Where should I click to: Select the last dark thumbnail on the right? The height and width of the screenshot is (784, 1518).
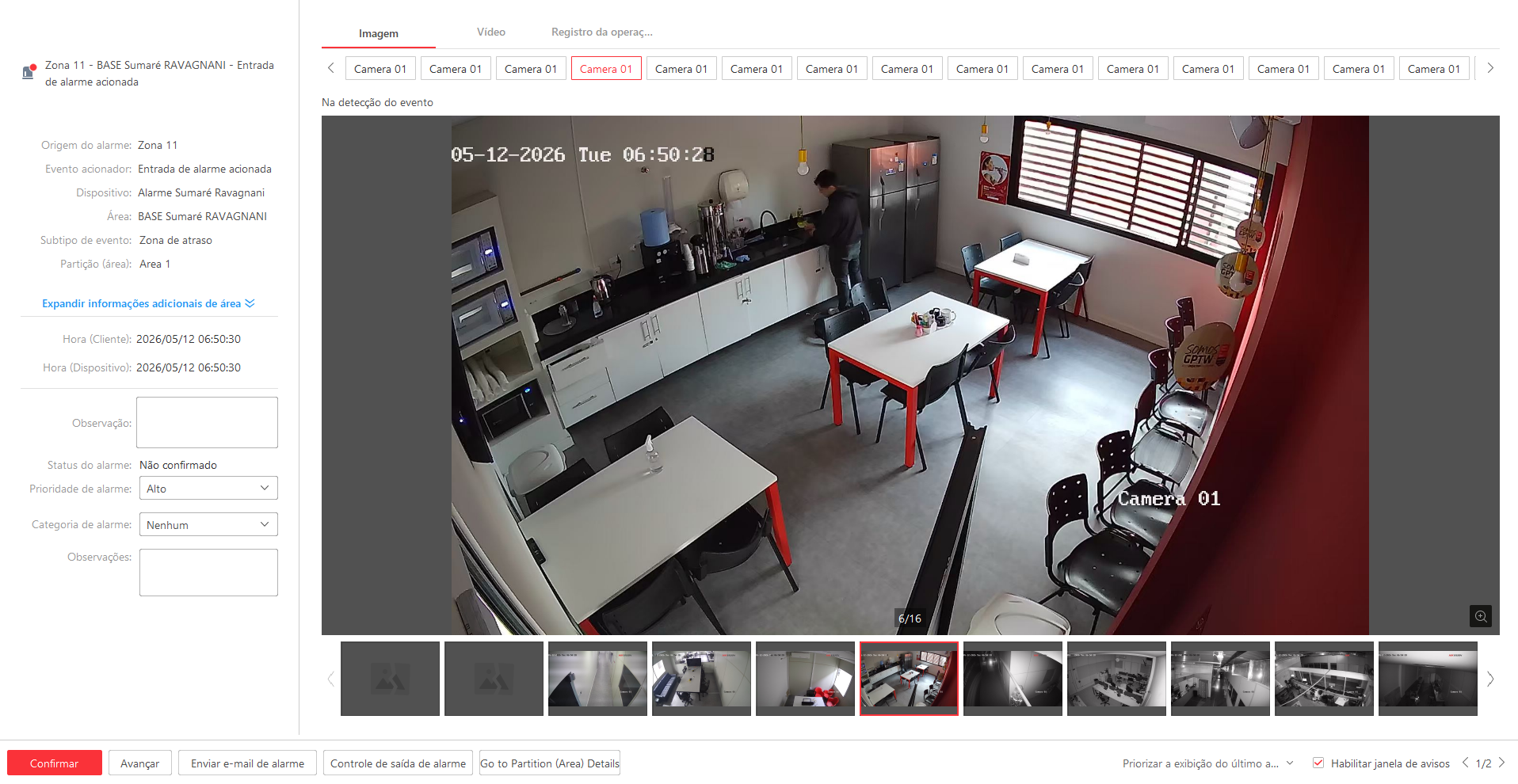pyautogui.click(x=1428, y=679)
